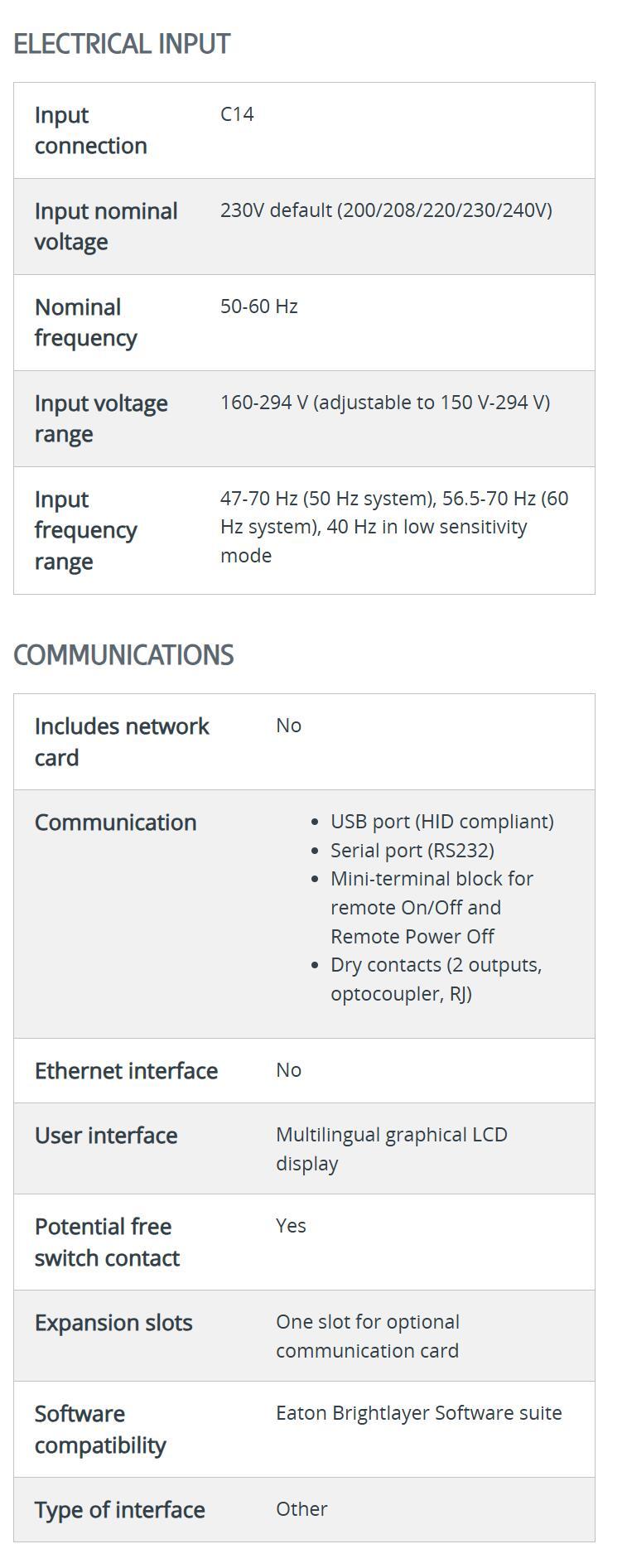Click Eaton Brightlayer Software suite text

click(418, 1413)
